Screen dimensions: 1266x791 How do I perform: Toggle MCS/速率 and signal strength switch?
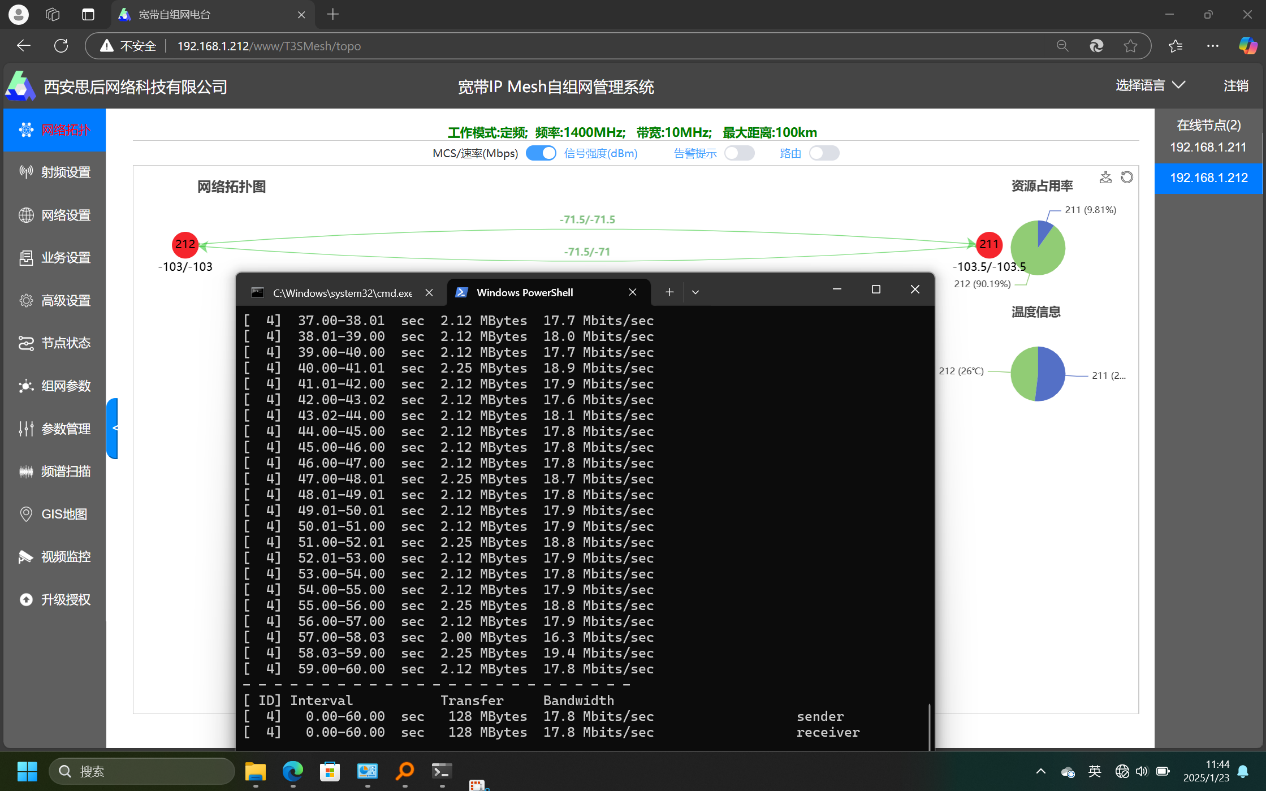541,153
